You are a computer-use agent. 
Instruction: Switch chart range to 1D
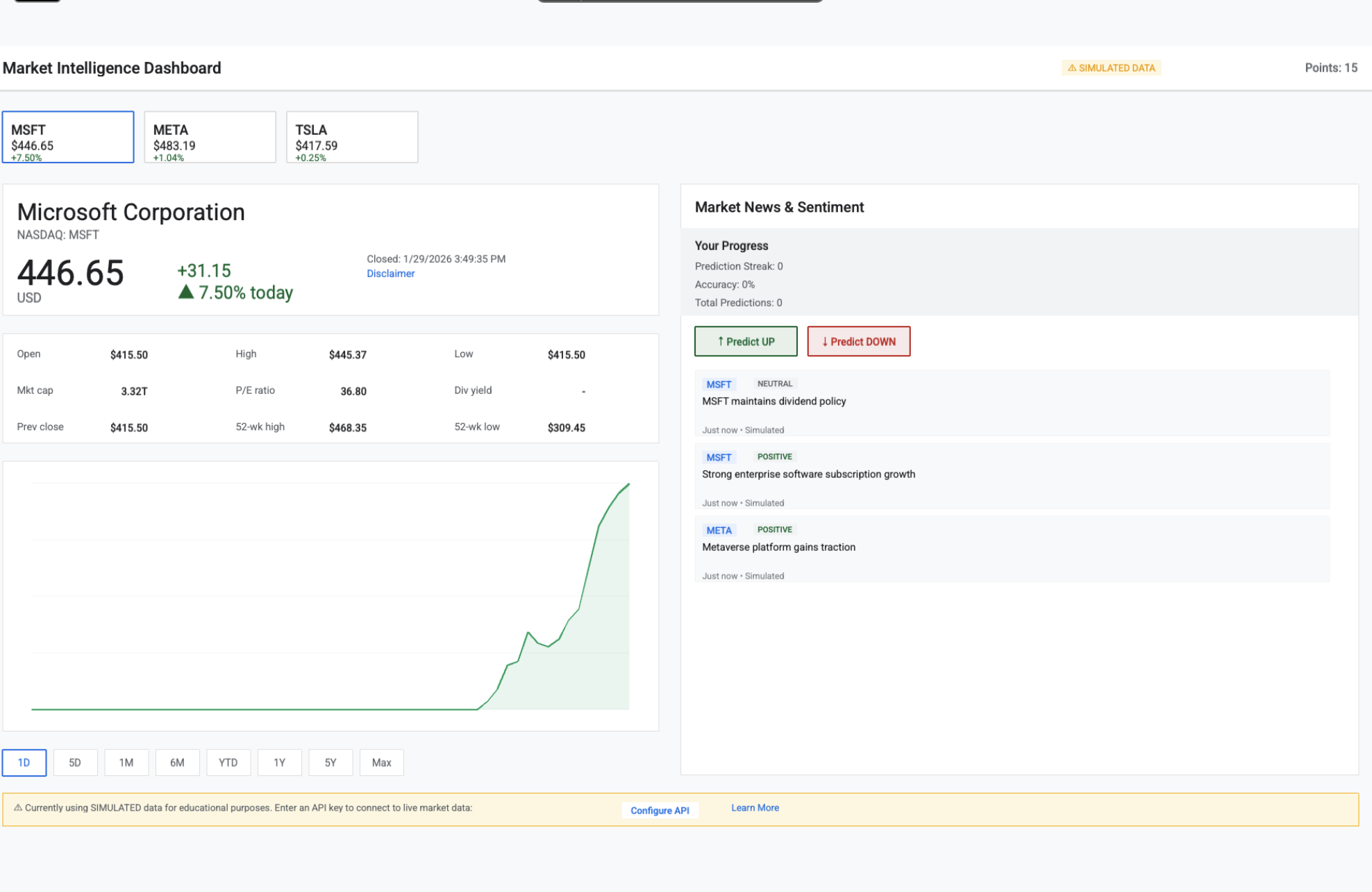point(24,762)
